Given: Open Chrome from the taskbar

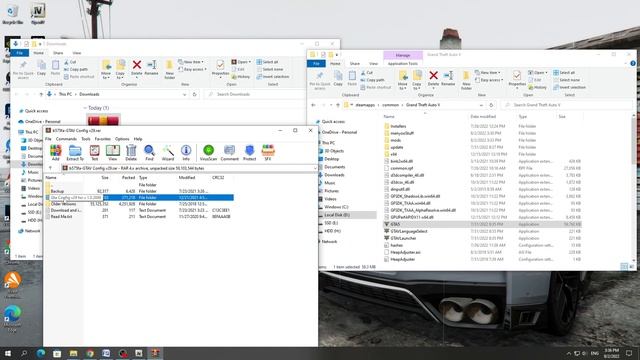Looking at the screenshot, I should click(90, 353).
